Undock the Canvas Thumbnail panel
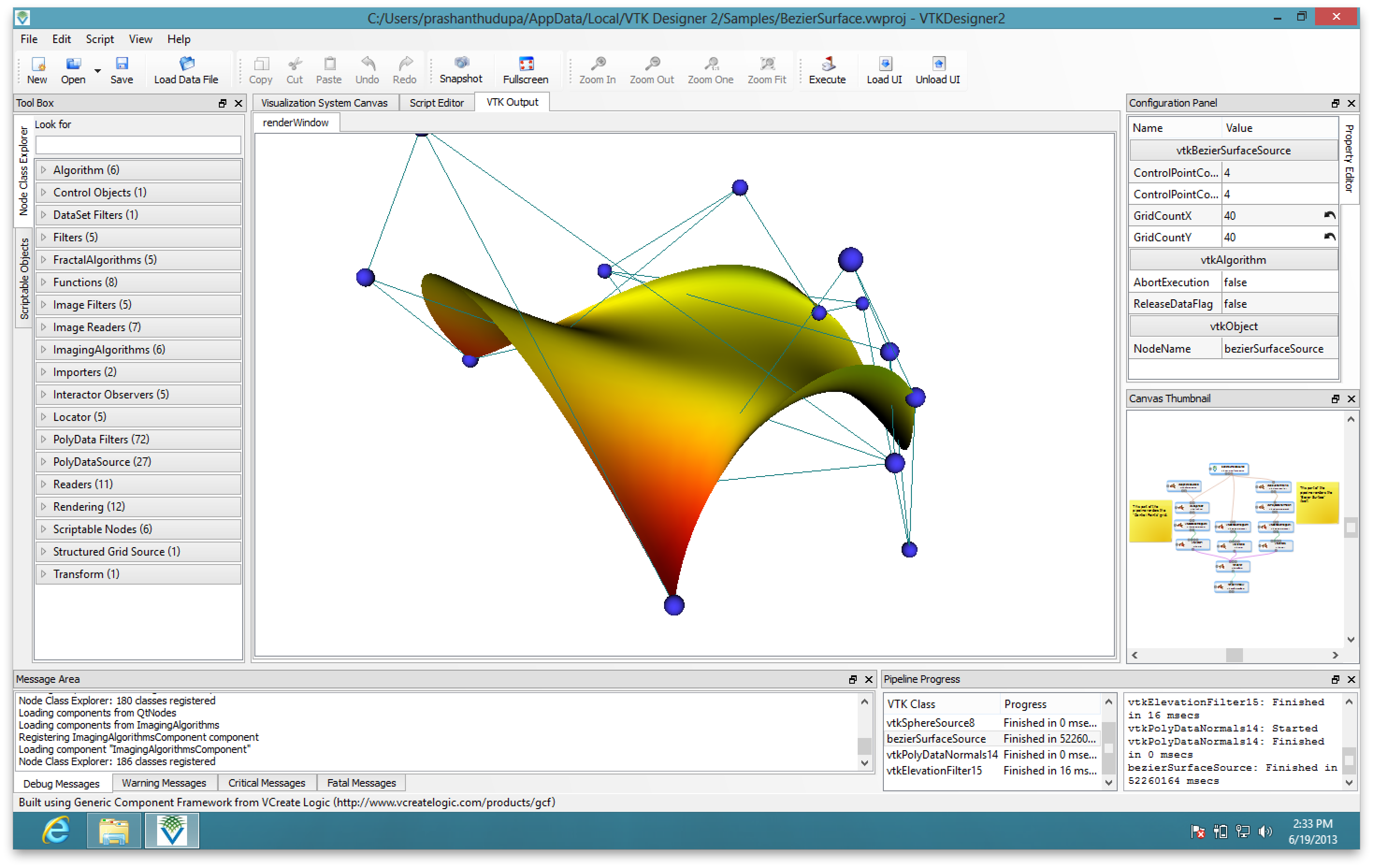The width and height of the screenshot is (1373, 868). 1335,398
